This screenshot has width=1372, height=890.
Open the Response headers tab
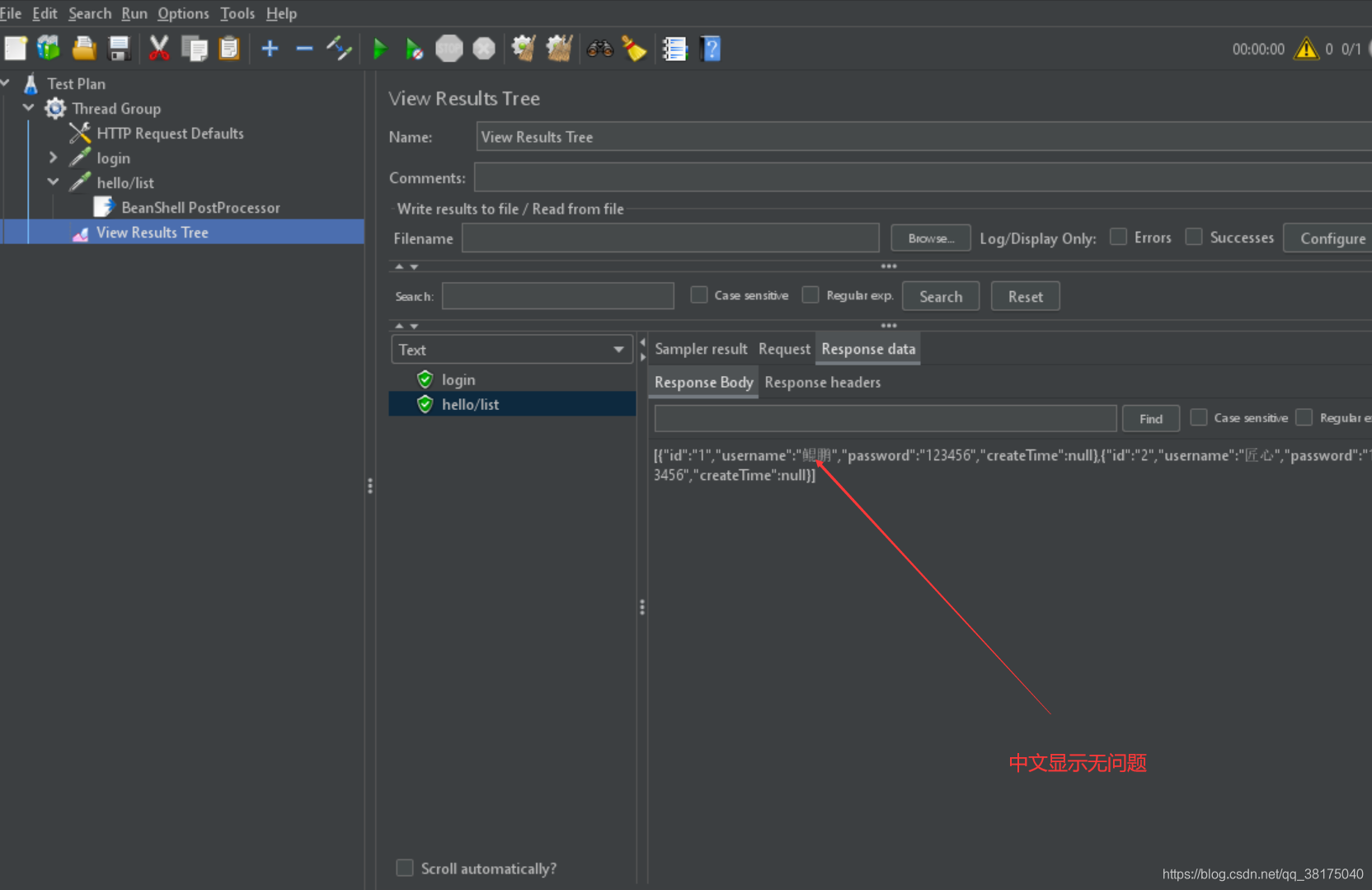click(x=822, y=383)
